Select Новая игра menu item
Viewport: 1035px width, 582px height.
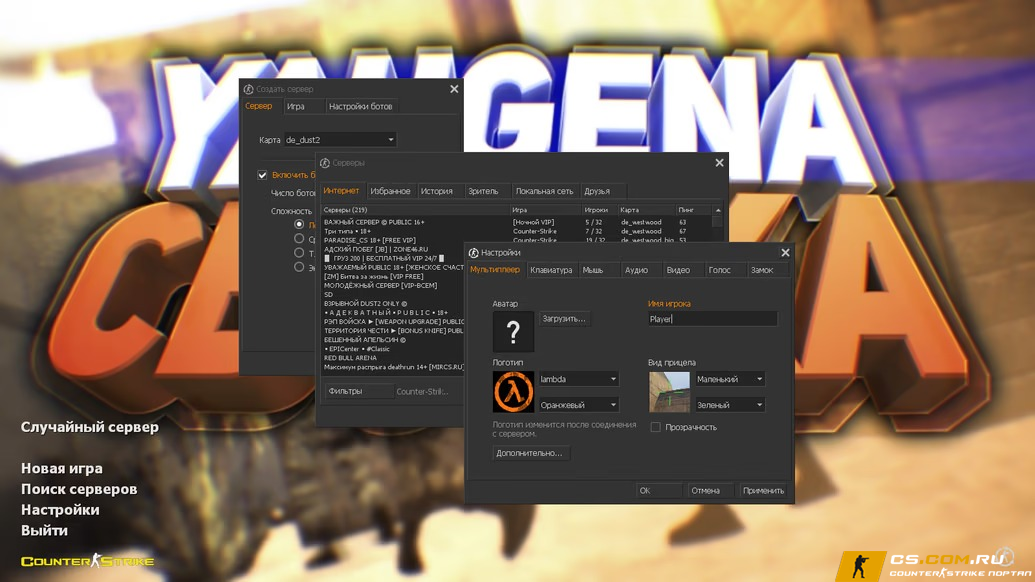tap(62, 468)
